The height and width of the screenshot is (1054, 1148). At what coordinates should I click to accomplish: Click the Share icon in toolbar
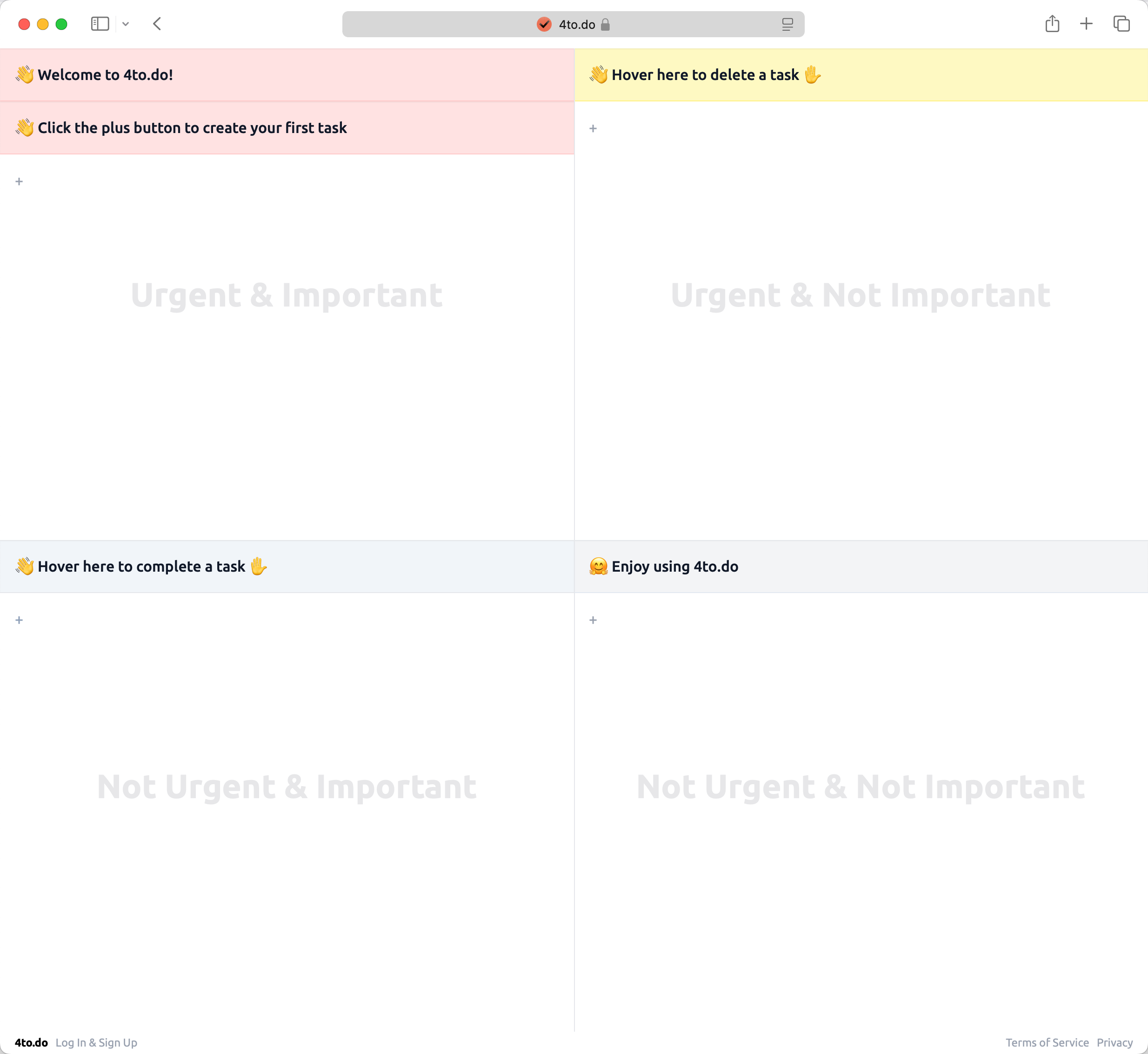tap(1052, 24)
